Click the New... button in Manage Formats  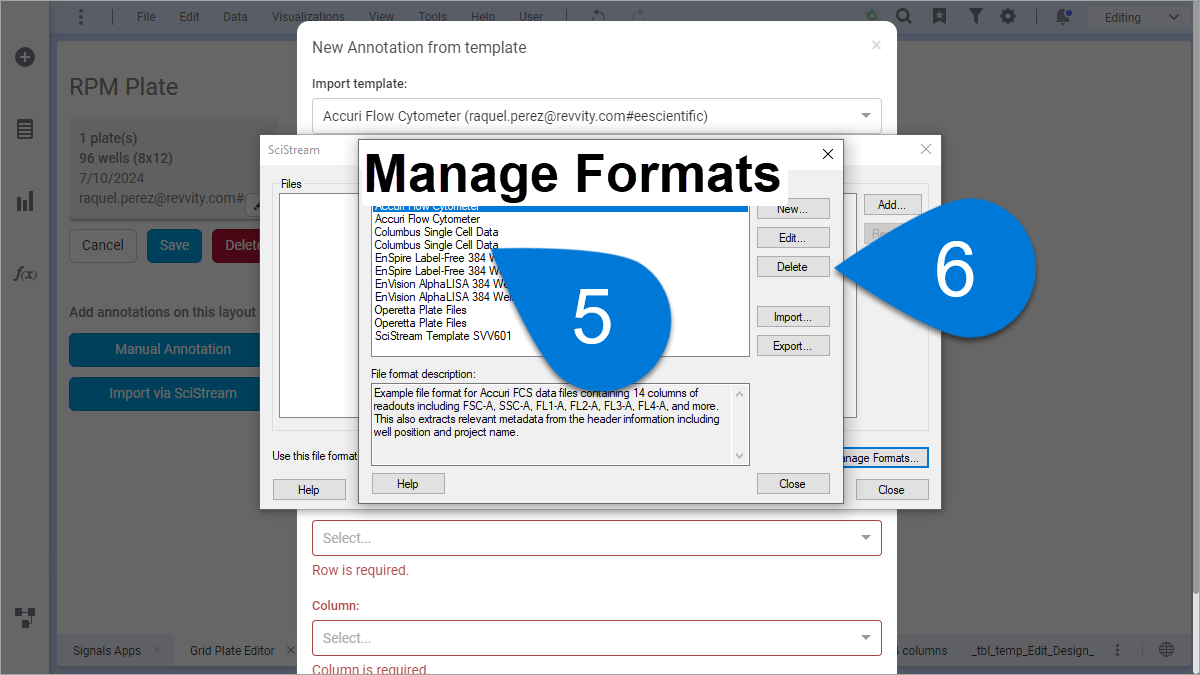coord(793,209)
